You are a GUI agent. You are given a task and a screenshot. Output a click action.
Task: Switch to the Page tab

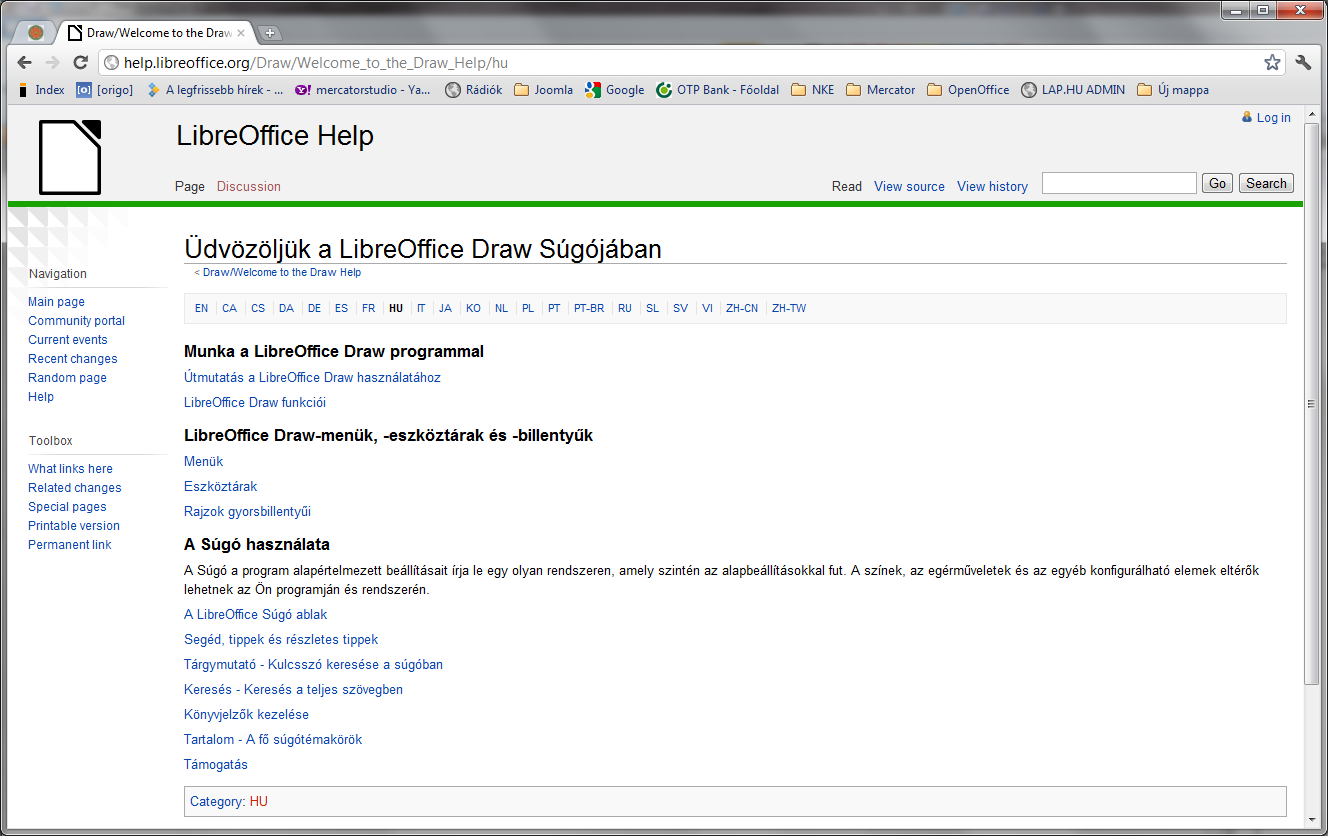coord(189,187)
